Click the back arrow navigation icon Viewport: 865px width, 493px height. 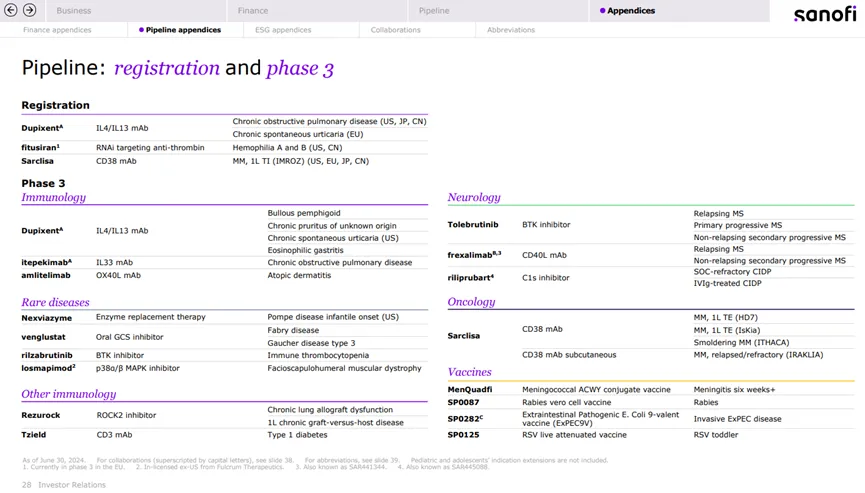click(x=11, y=10)
